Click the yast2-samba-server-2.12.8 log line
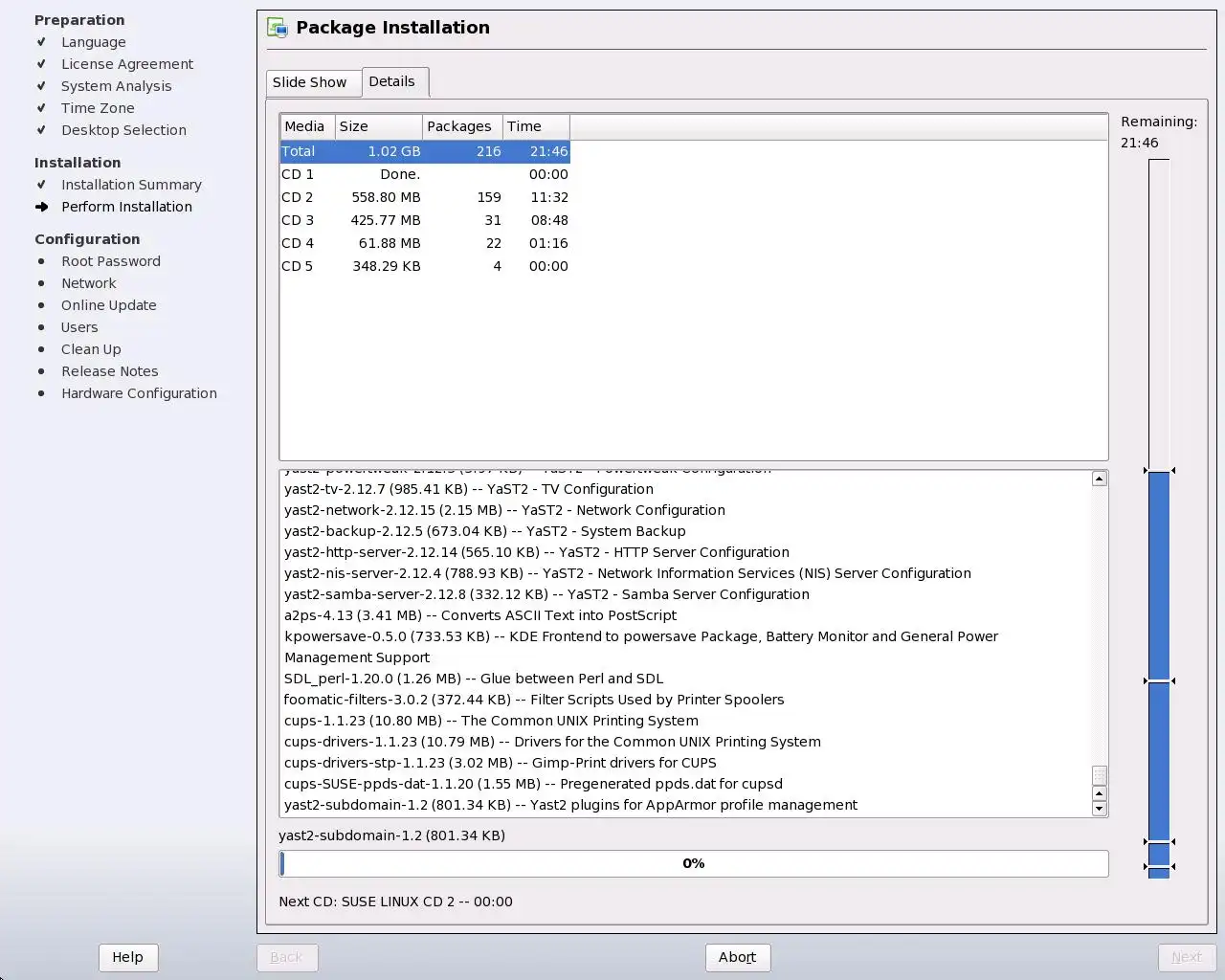 [546, 594]
